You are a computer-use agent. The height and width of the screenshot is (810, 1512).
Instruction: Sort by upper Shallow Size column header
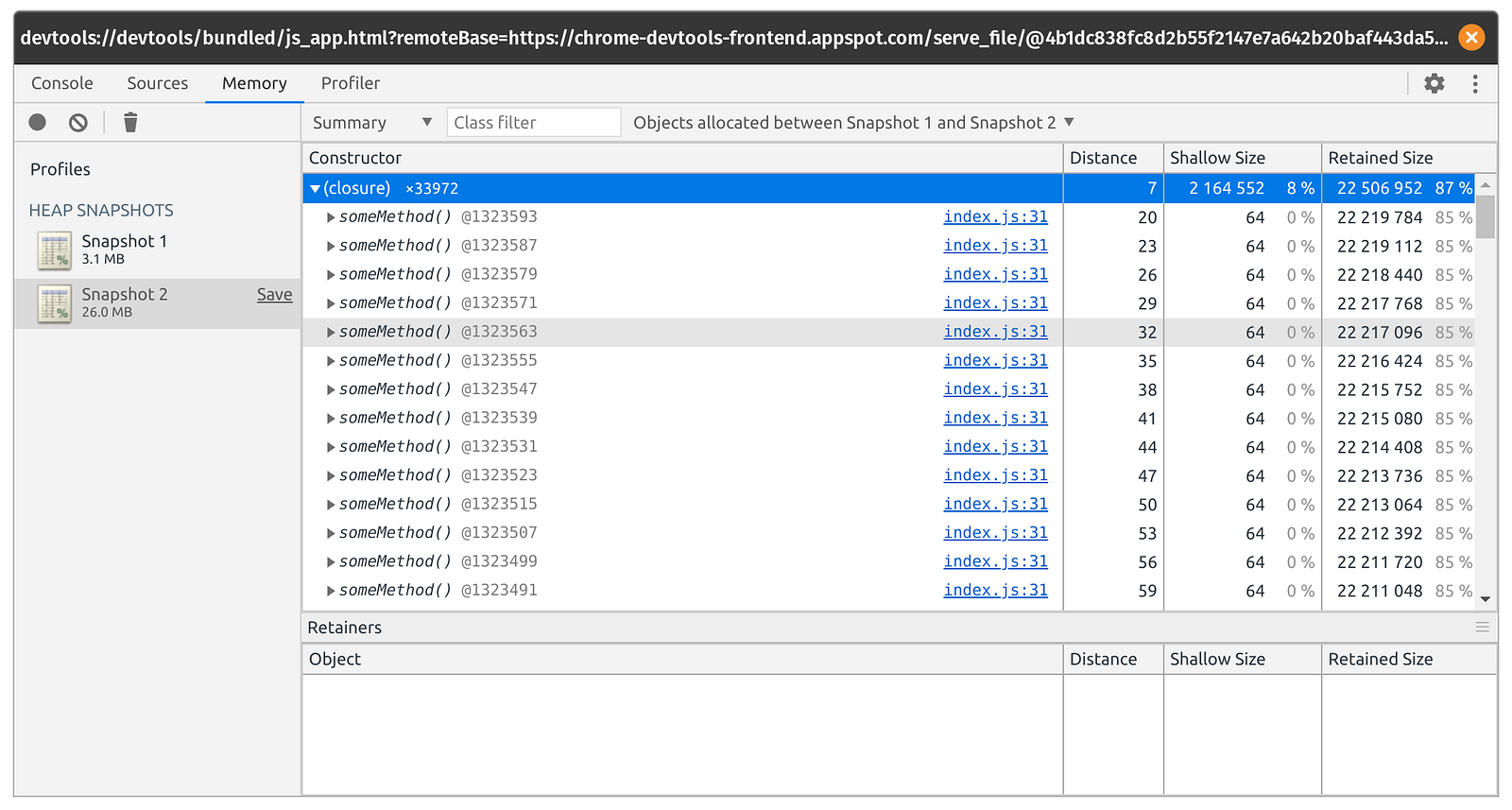click(1242, 158)
